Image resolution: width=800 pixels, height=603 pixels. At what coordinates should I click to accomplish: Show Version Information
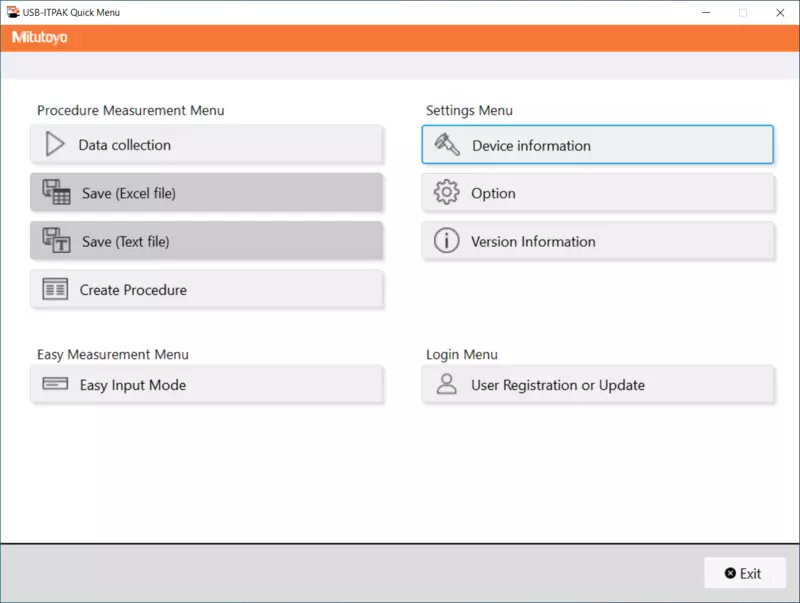tap(597, 240)
